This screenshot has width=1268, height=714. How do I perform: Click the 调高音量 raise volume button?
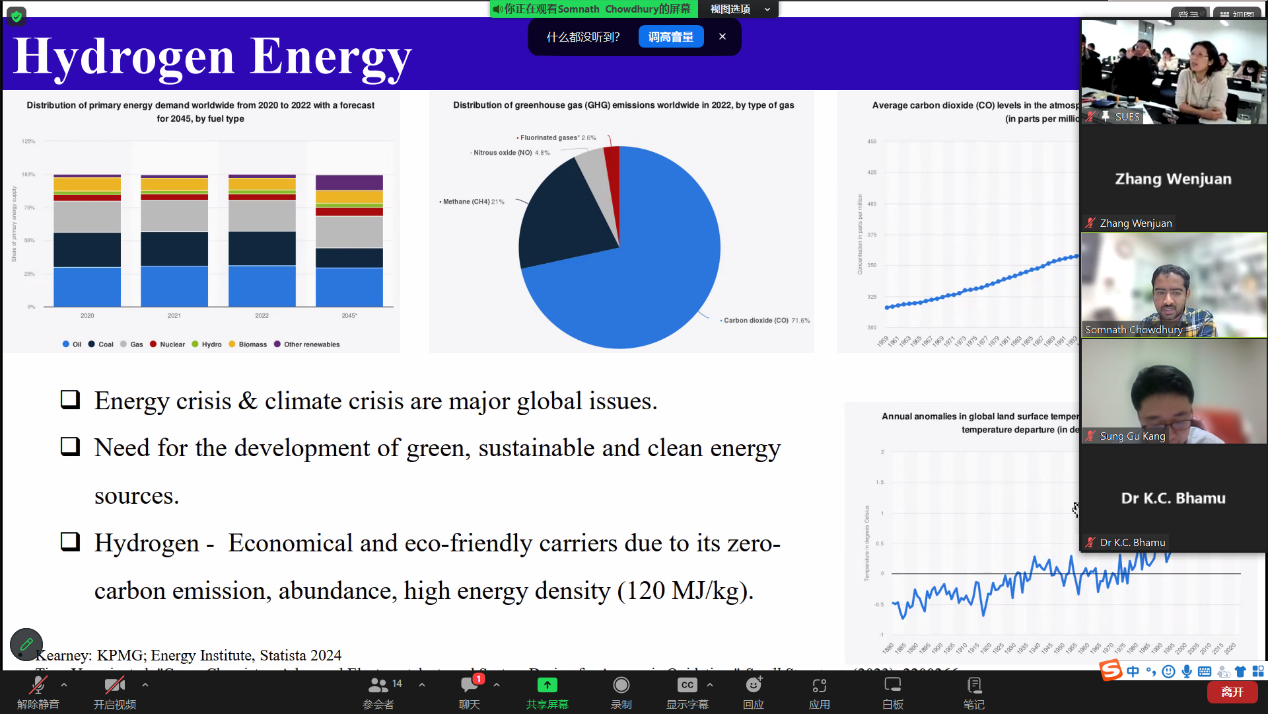tap(671, 37)
